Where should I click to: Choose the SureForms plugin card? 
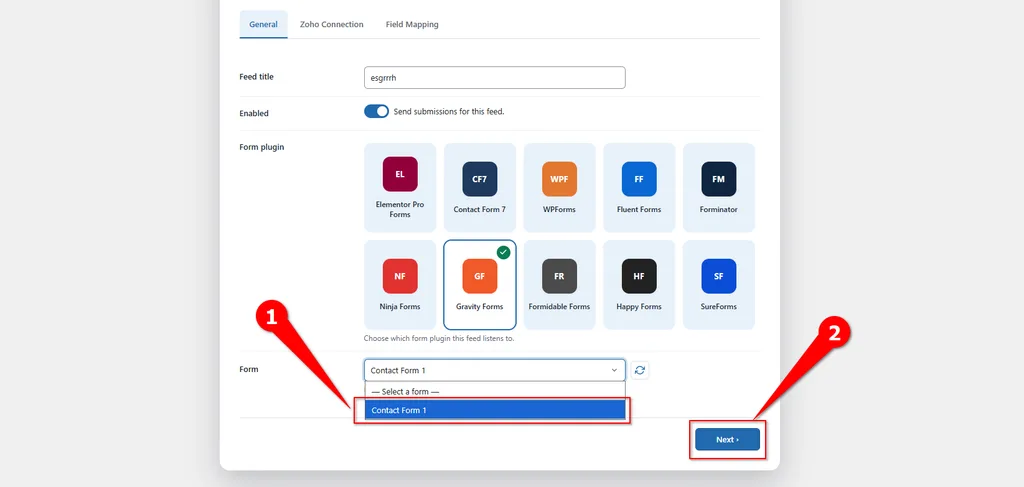pyautogui.click(x=718, y=285)
